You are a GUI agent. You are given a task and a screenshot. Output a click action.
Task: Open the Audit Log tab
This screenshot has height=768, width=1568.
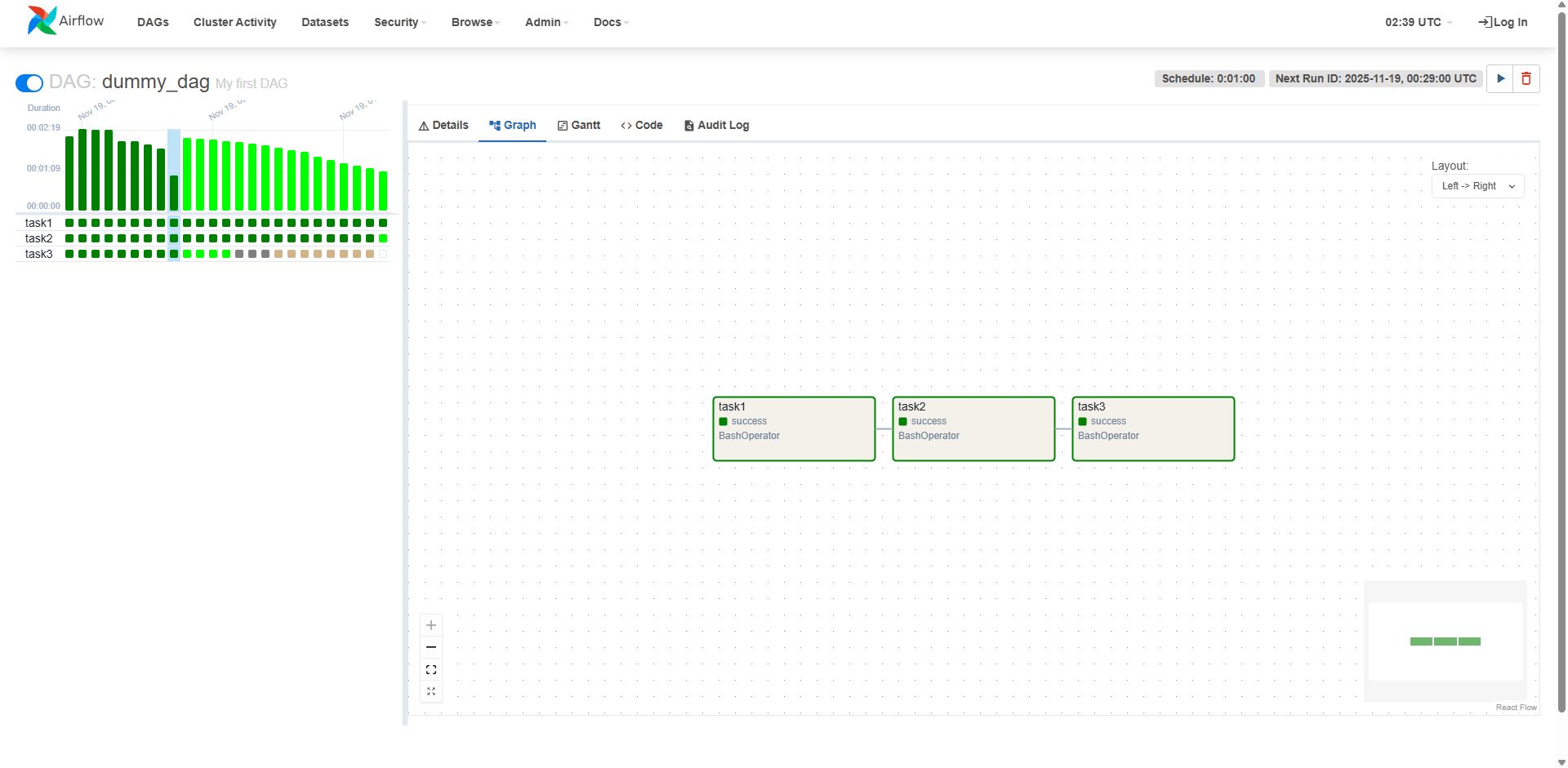click(x=716, y=125)
